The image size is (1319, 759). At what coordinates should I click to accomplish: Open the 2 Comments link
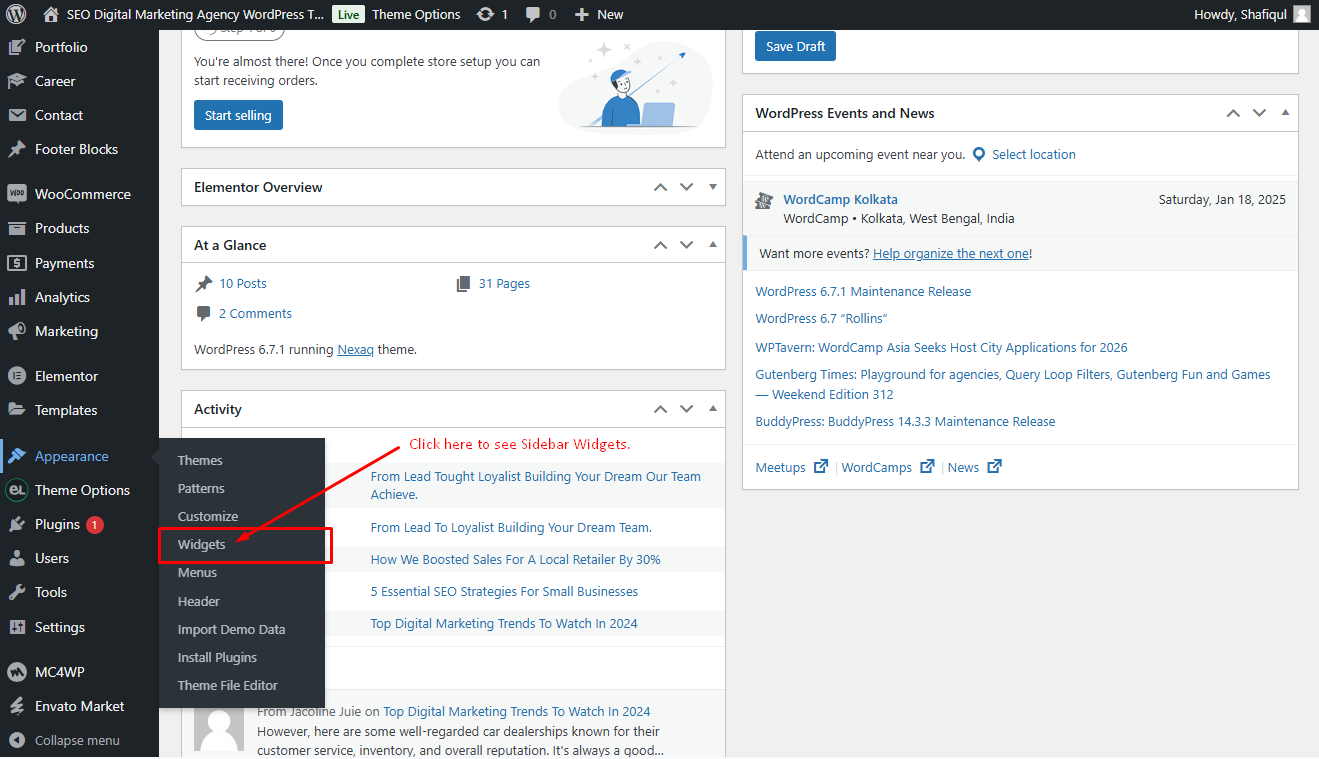coord(255,313)
